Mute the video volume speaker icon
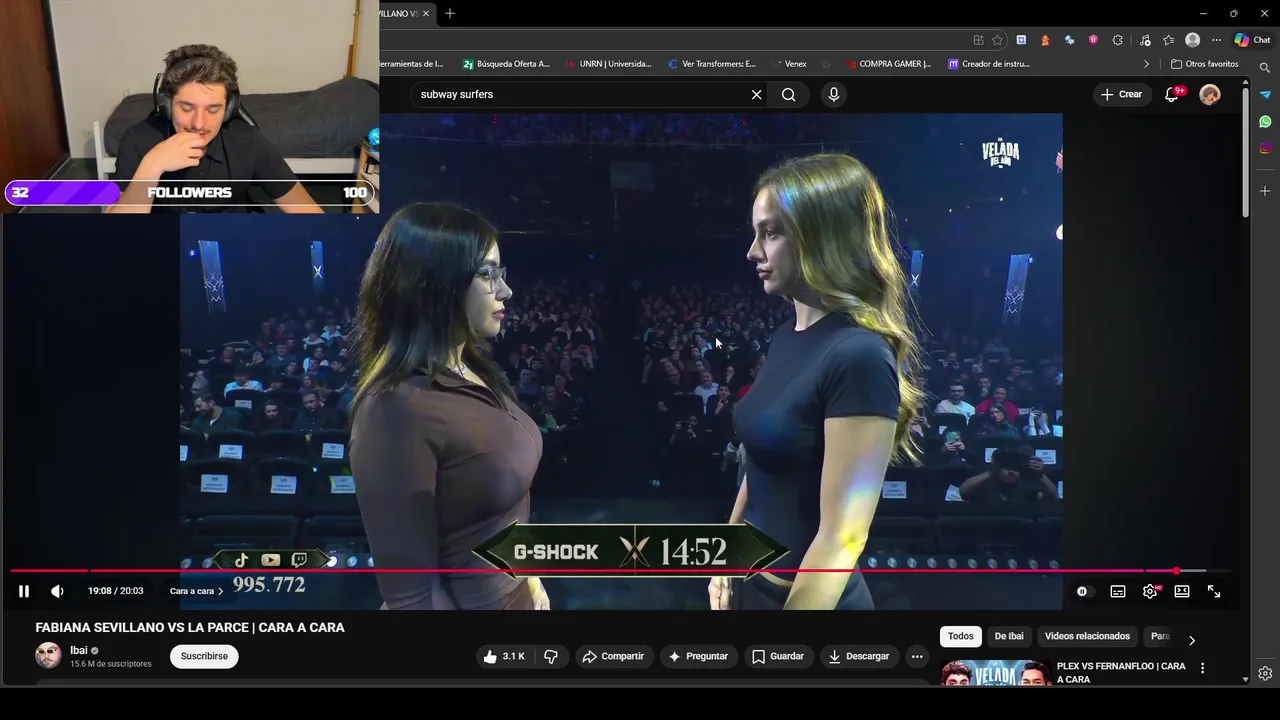Image resolution: width=1280 pixels, height=720 pixels. point(57,591)
